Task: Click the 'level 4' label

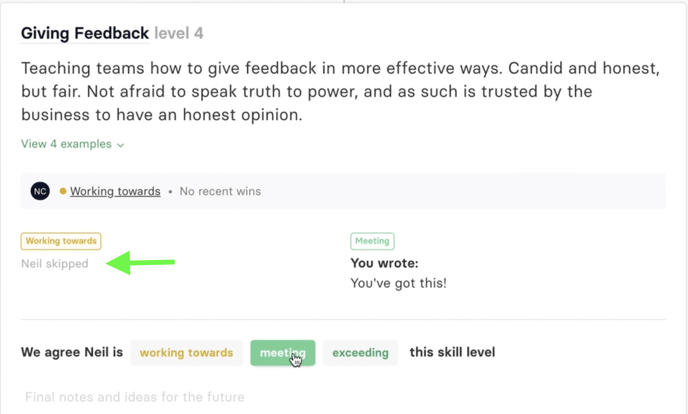Action: 179,33
